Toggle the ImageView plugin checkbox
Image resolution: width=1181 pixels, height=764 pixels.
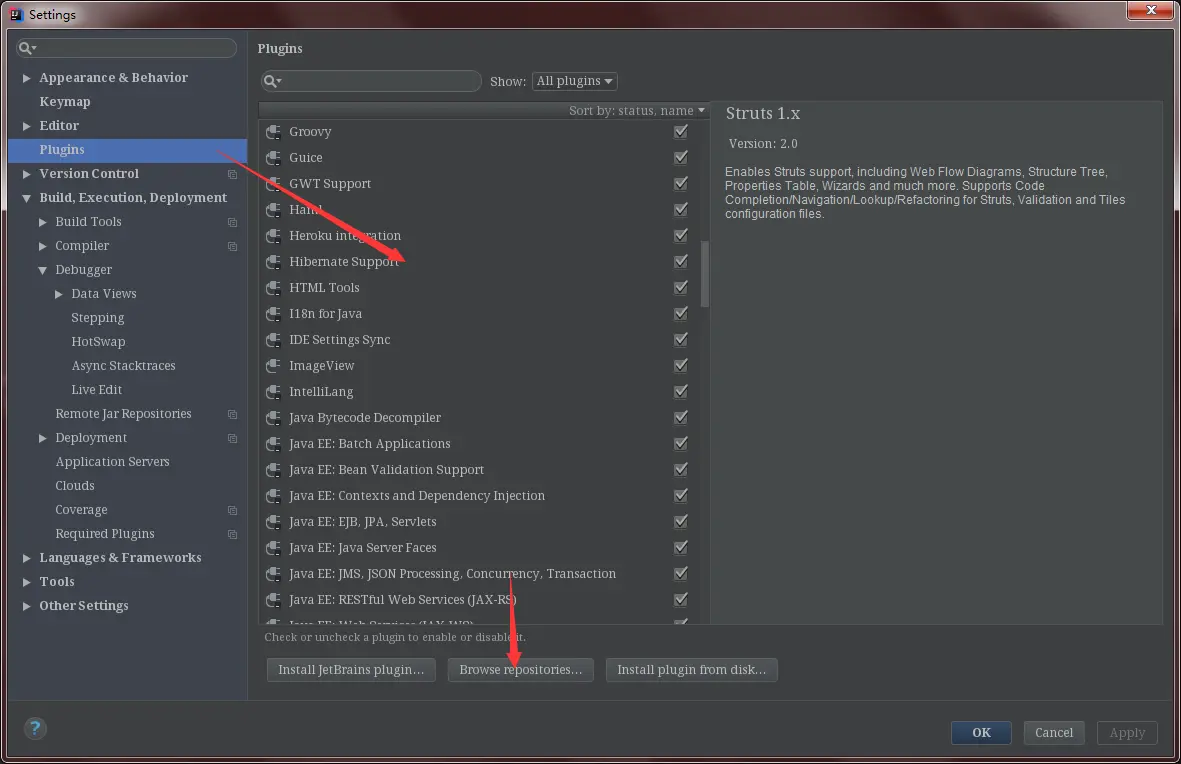681,365
